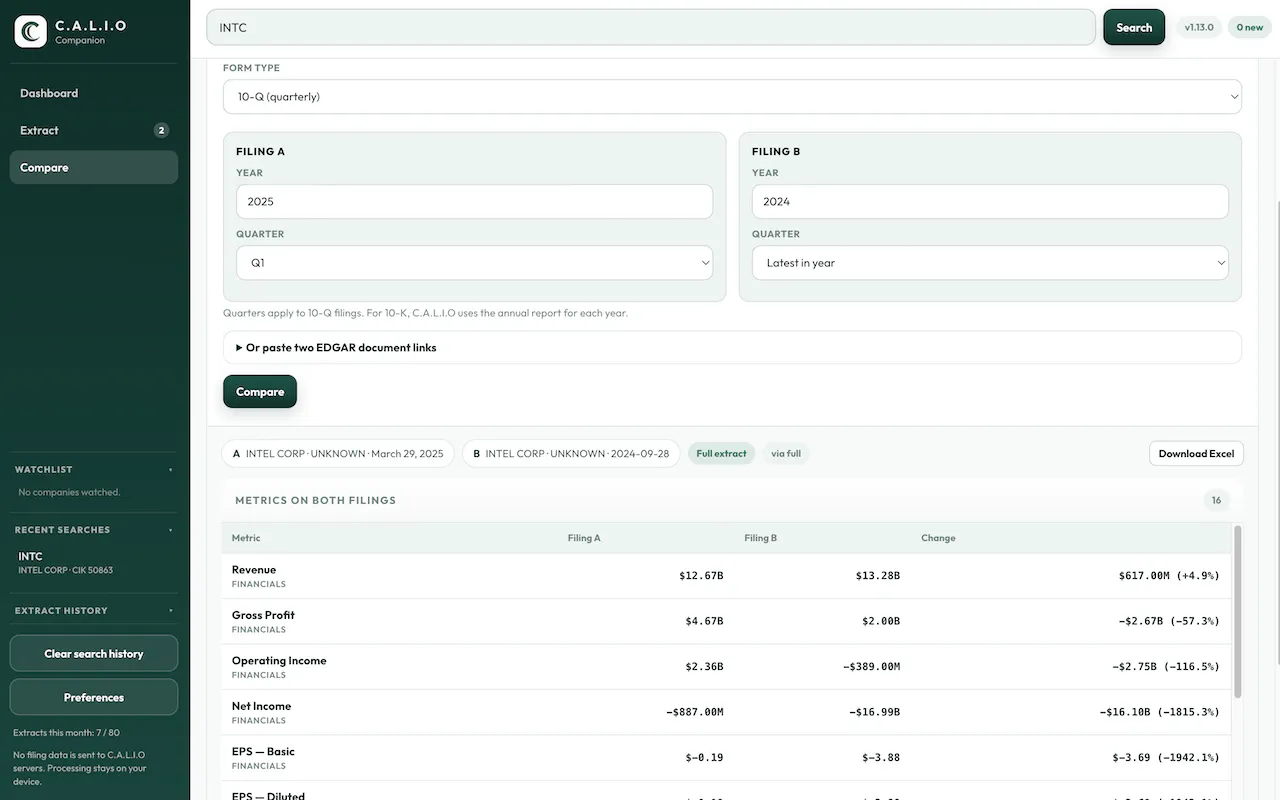Select the Operating Income metric label

coord(279,661)
